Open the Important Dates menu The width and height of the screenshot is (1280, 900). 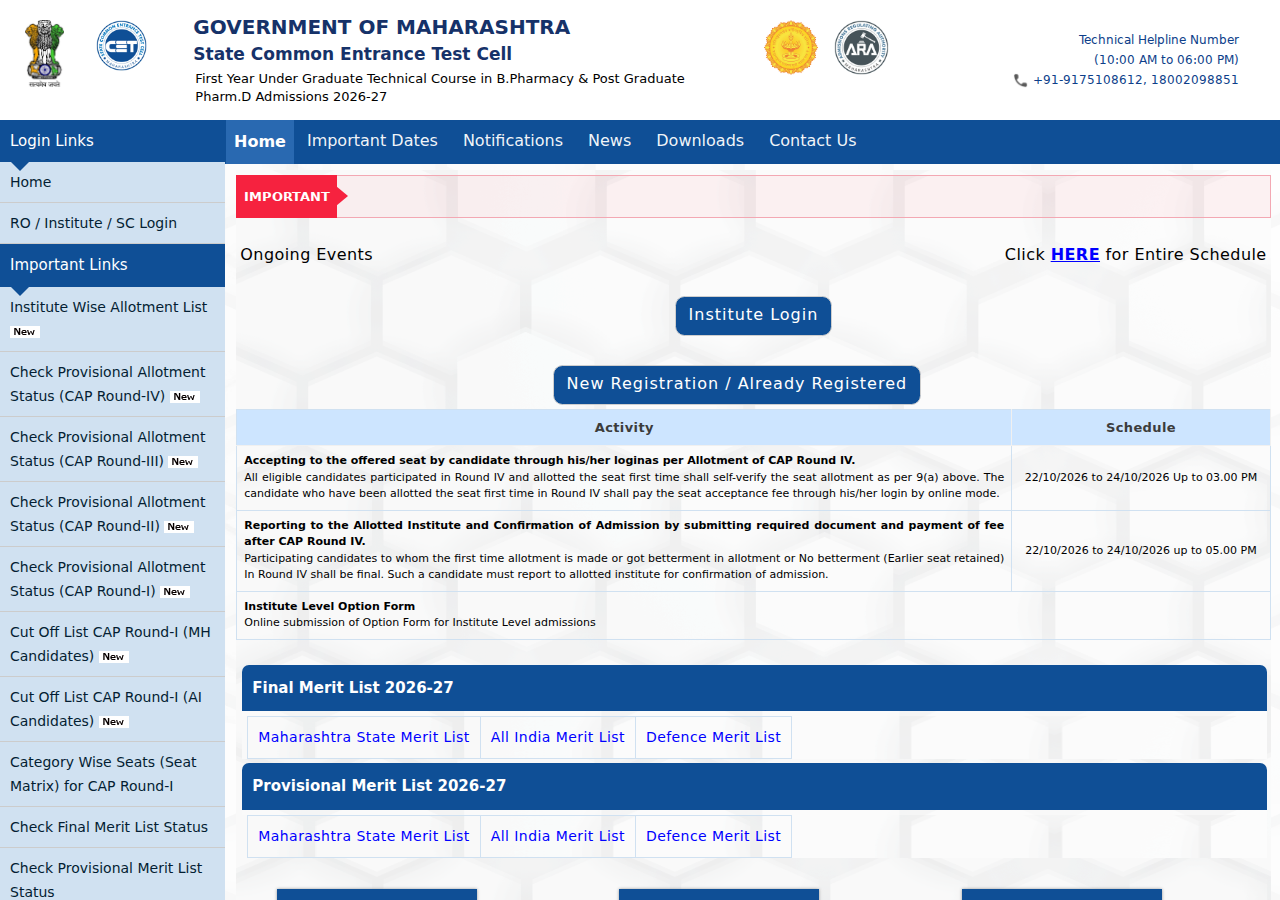coord(372,141)
